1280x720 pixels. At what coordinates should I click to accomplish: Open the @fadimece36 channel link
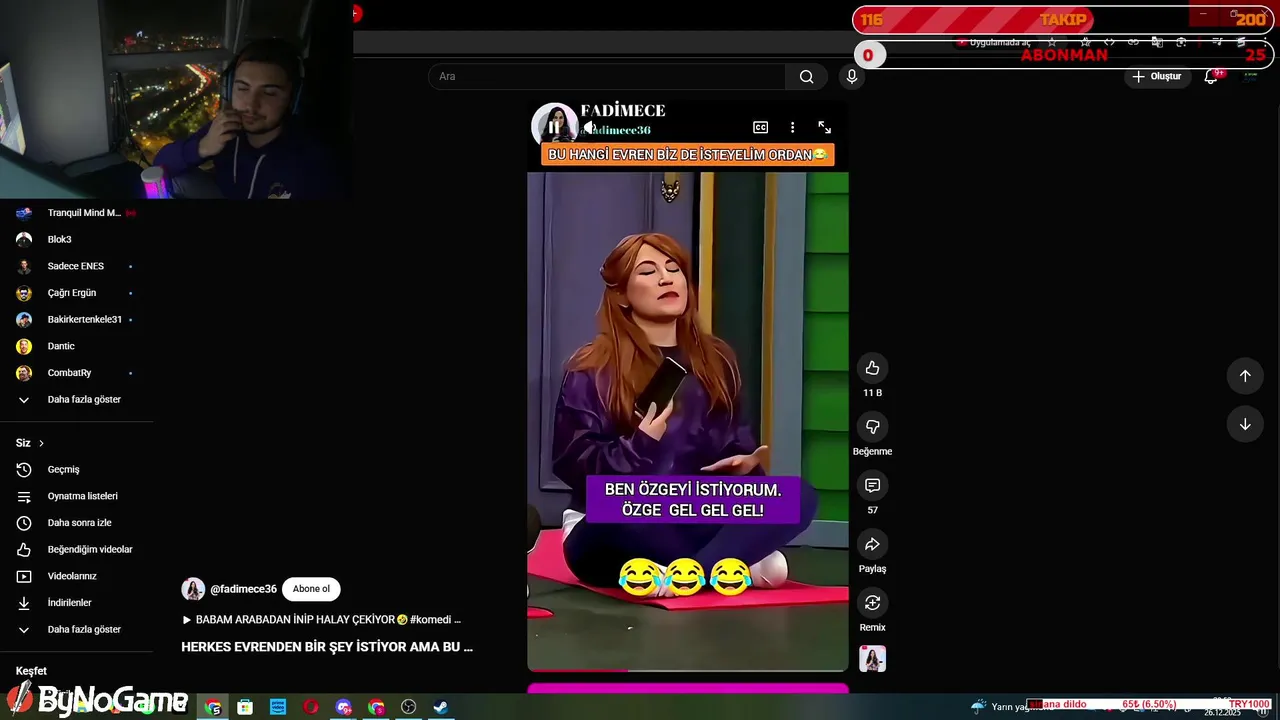(243, 589)
